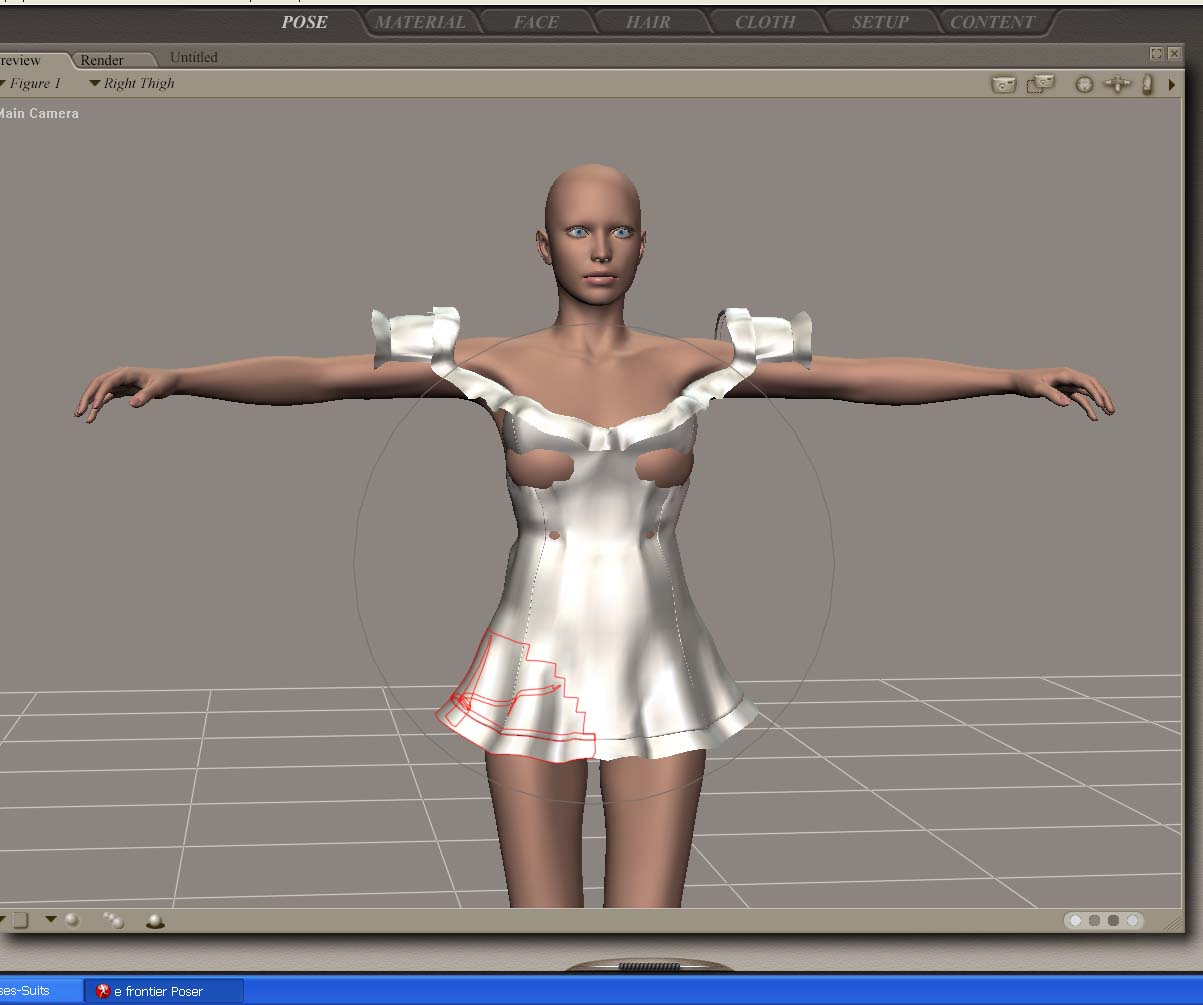Click the single sphere tracking mode icon

point(72,919)
